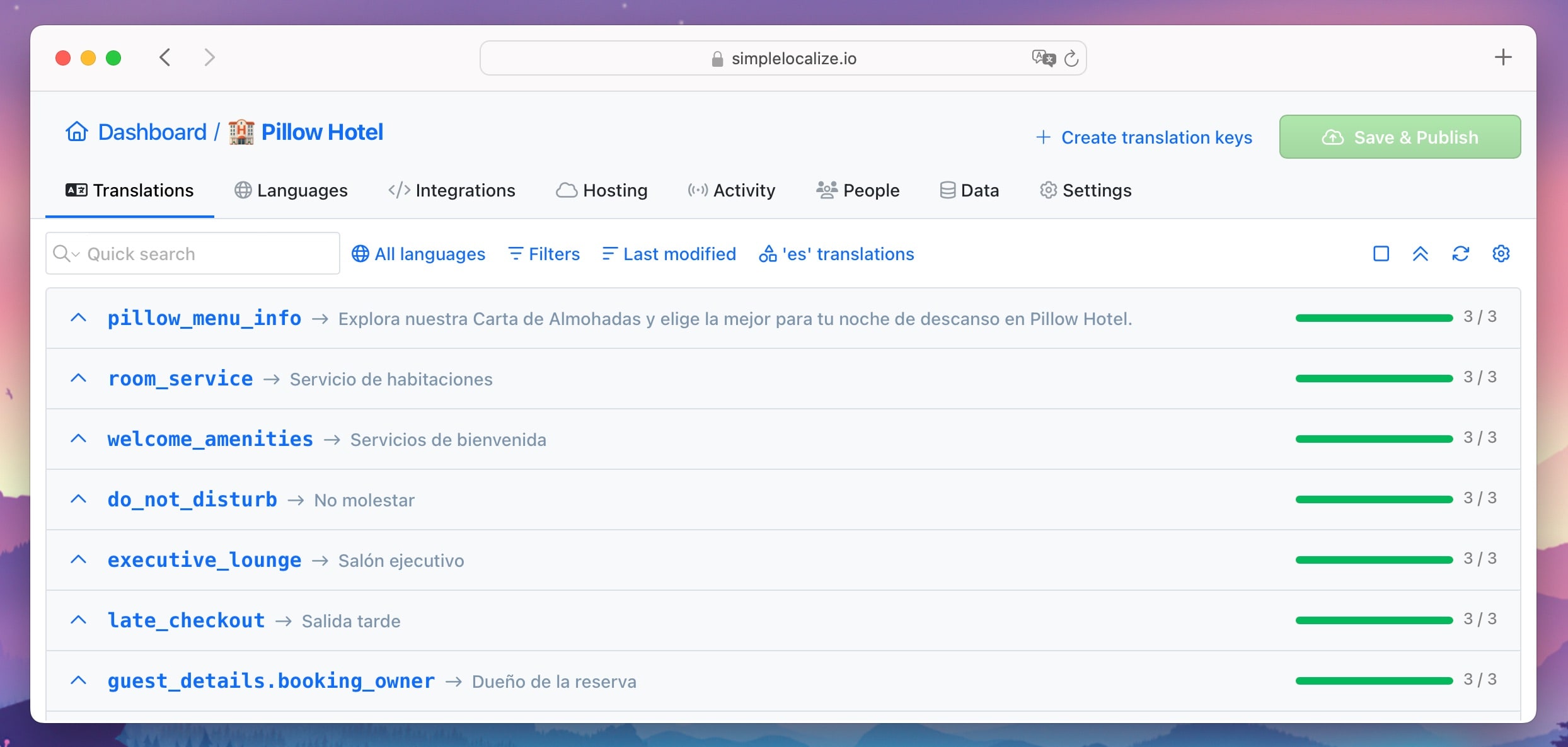This screenshot has height=747, width=1568.
Task: Switch to the Languages tab
Action: [291, 190]
